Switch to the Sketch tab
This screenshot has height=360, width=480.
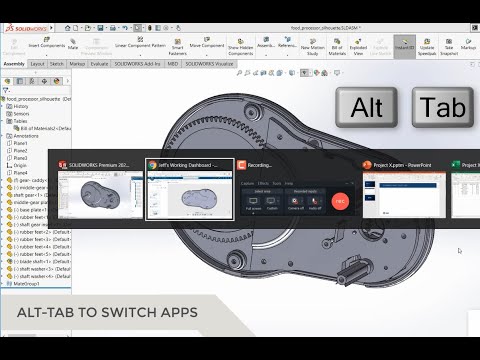click(x=57, y=64)
